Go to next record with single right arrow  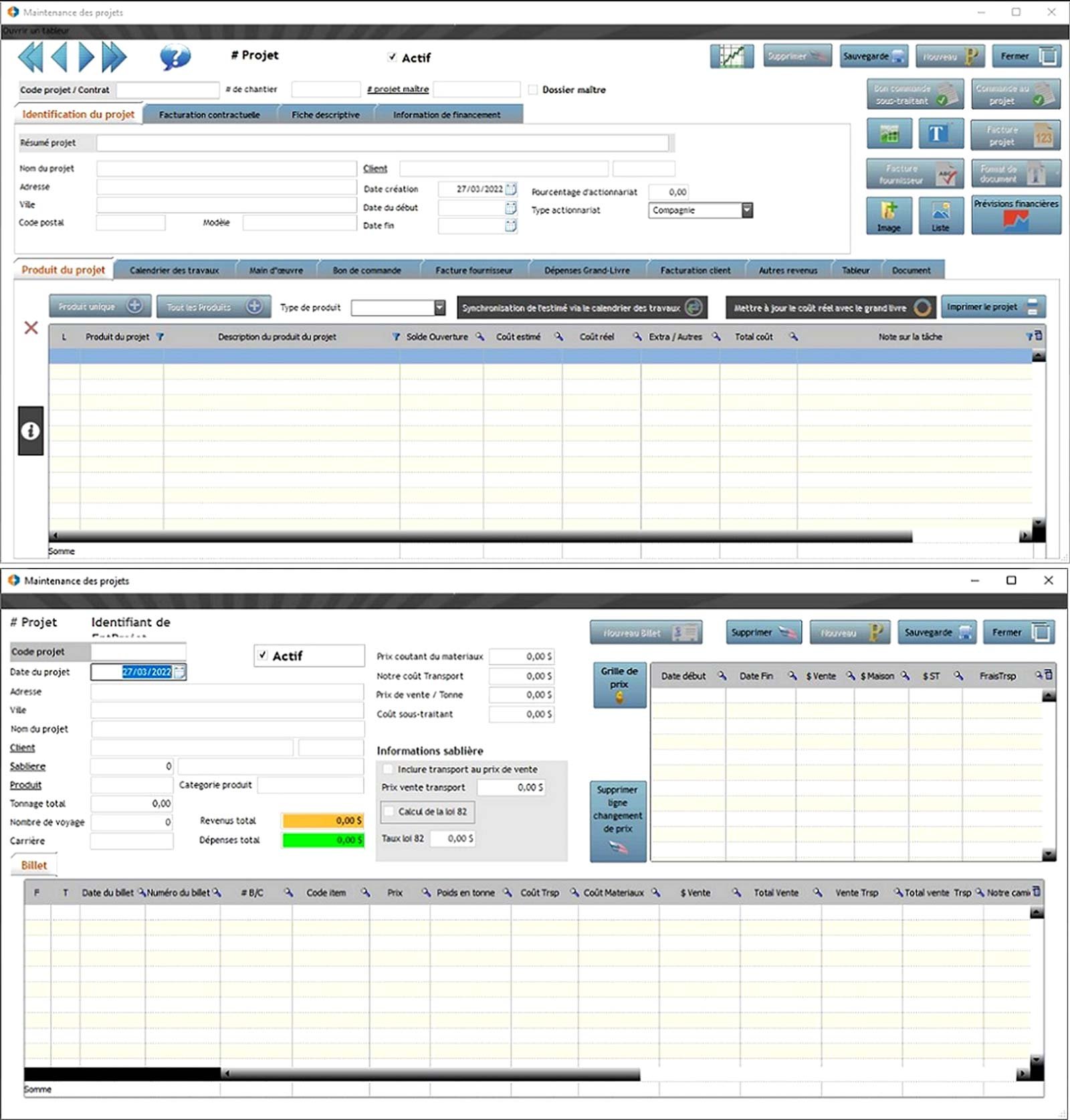(x=86, y=57)
